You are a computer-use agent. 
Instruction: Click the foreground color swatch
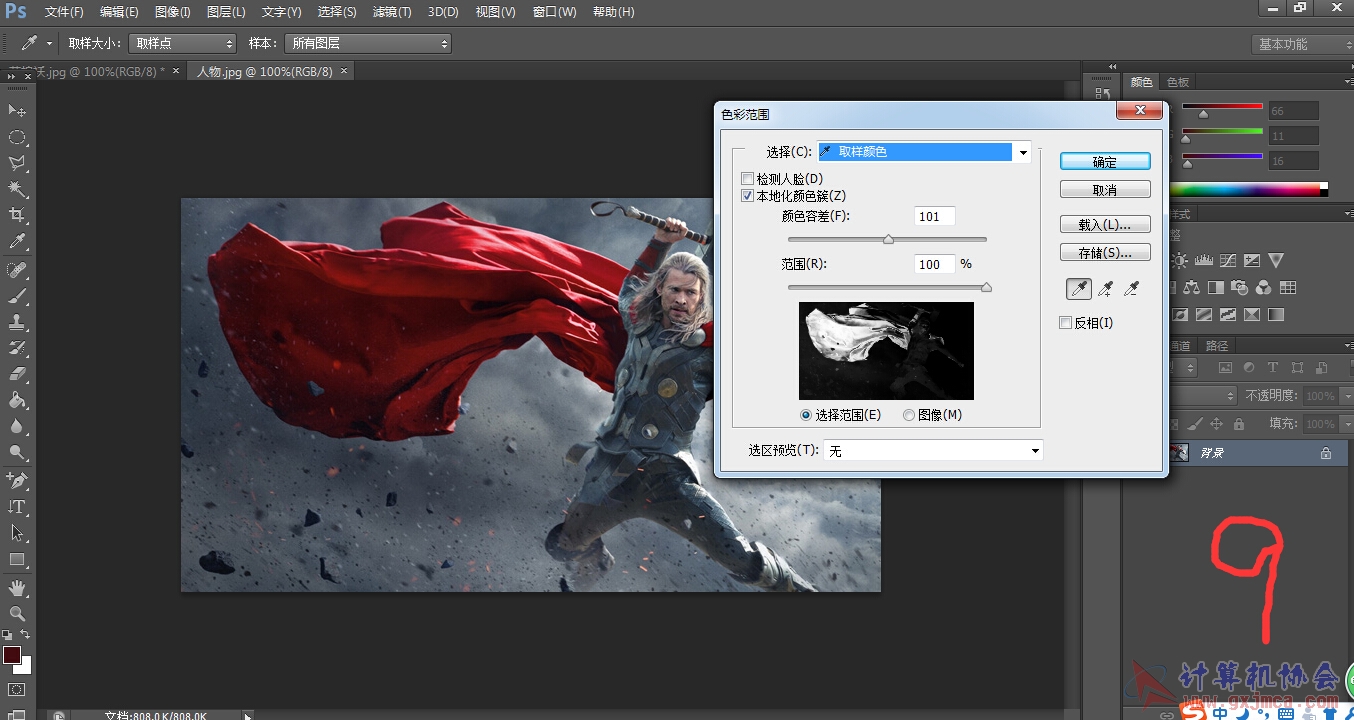[12, 655]
